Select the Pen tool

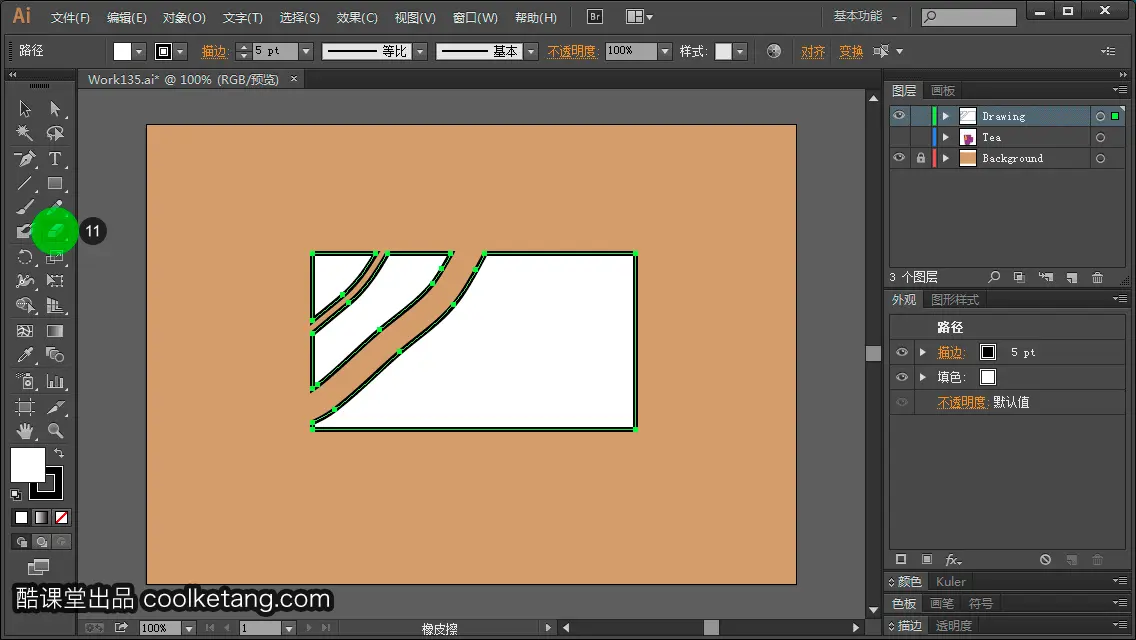25,159
